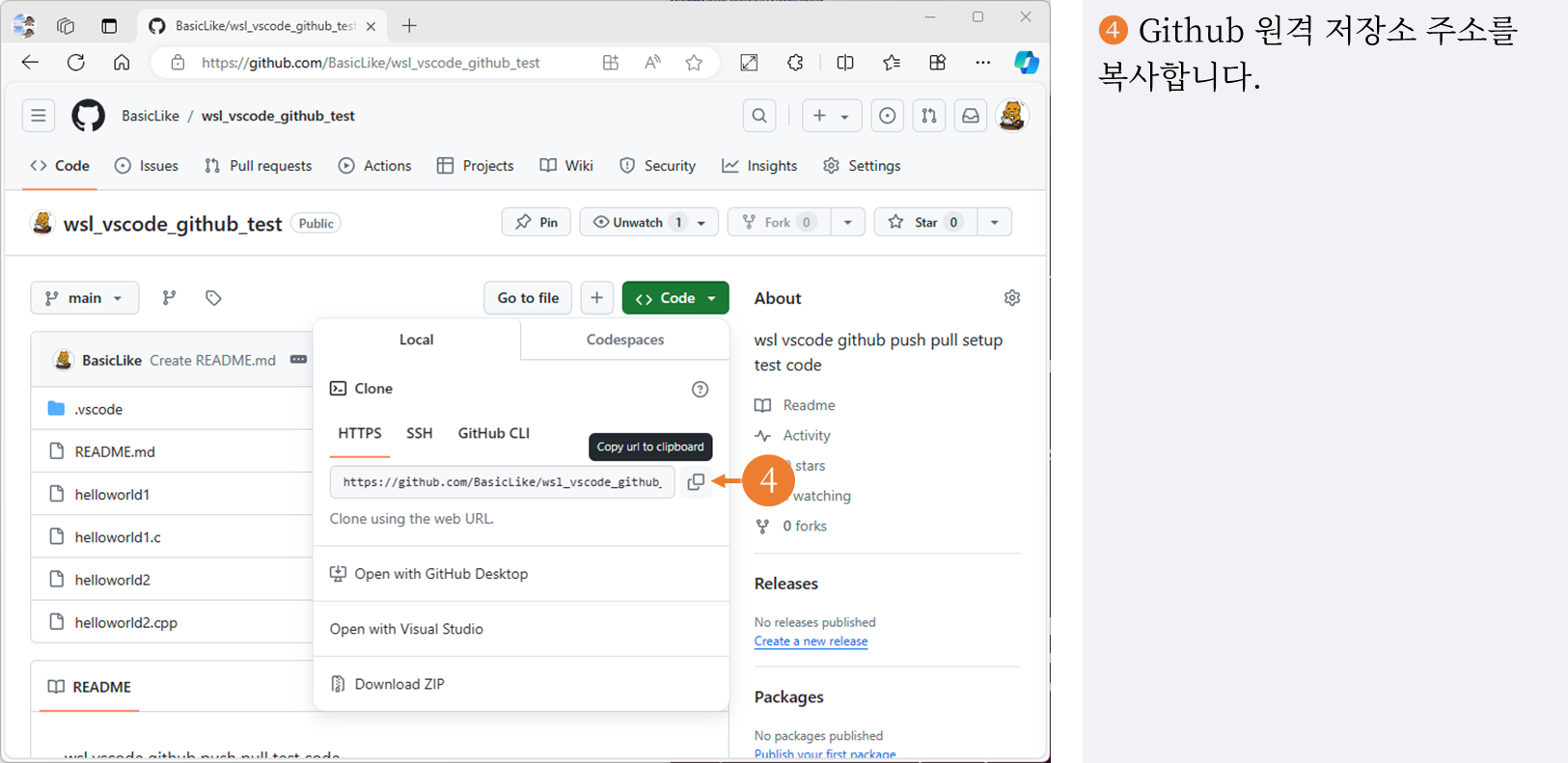Screen dimensions: 1568x763
Task: Select the GitHub CLI clone option
Action: click(x=494, y=433)
